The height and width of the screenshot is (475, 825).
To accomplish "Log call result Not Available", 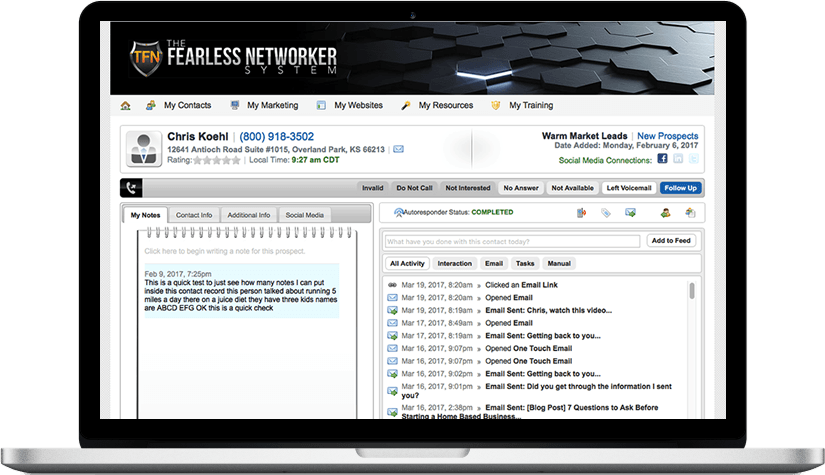I will [572, 188].
